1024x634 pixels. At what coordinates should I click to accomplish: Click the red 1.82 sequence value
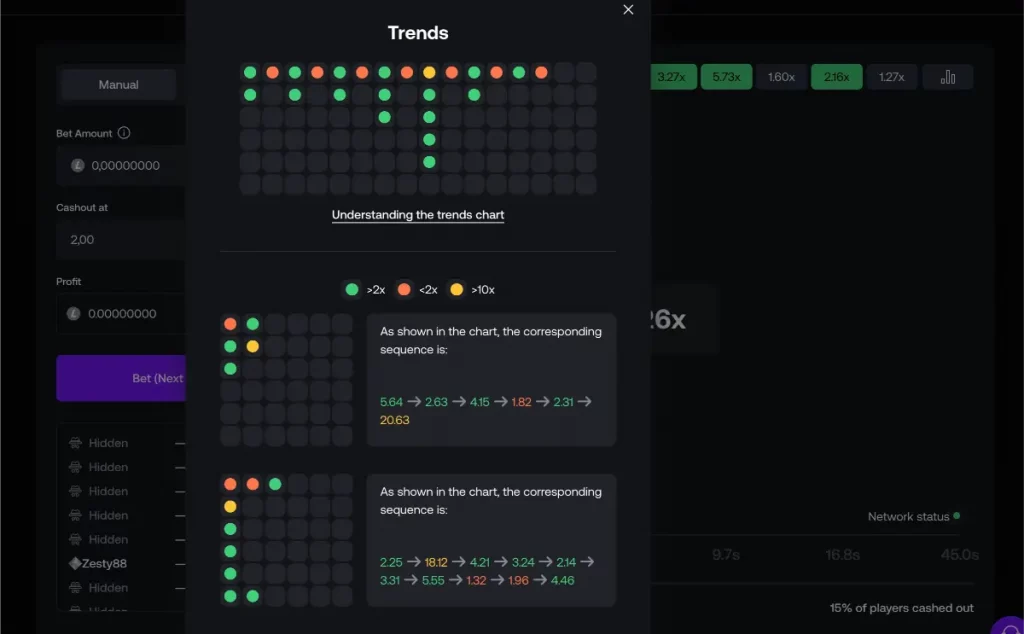coord(521,402)
